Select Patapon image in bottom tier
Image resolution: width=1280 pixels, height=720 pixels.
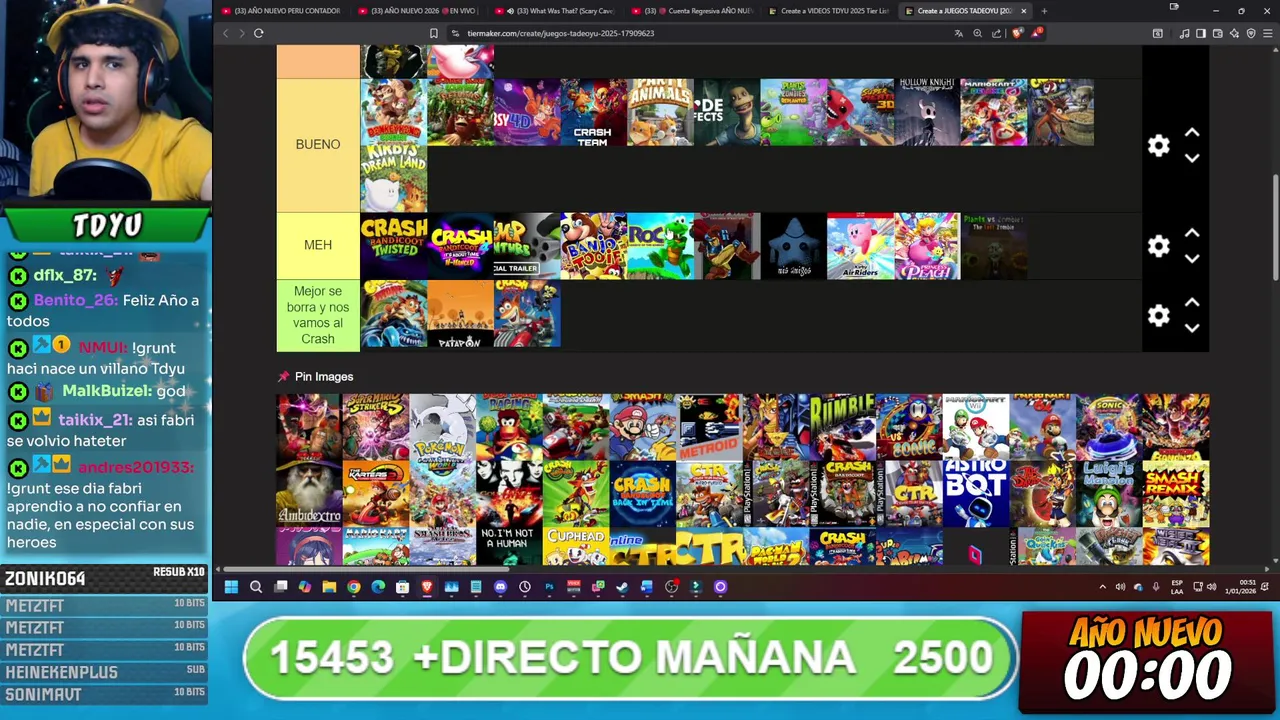(460, 314)
